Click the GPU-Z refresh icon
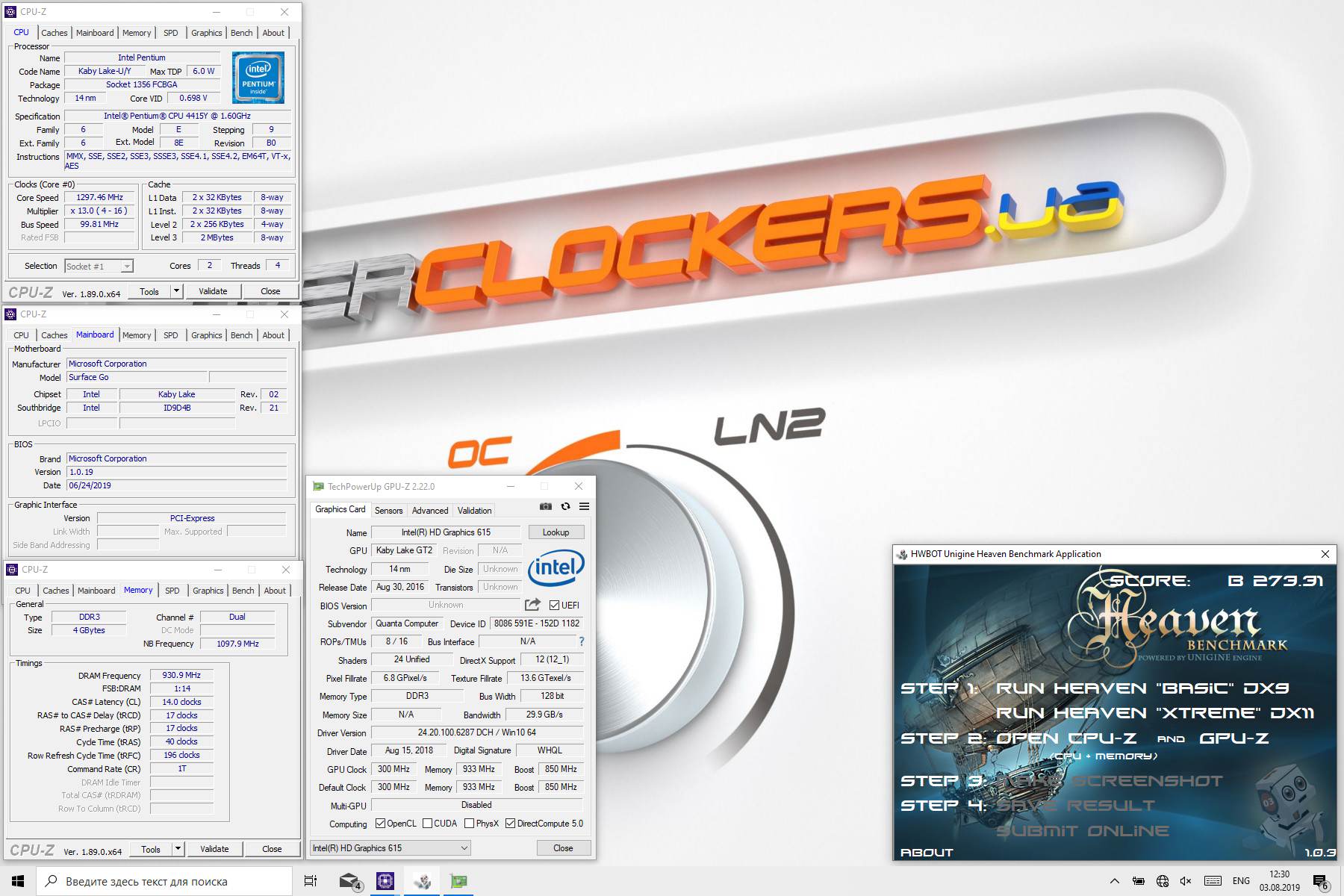1344x896 pixels. click(x=565, y=506)
